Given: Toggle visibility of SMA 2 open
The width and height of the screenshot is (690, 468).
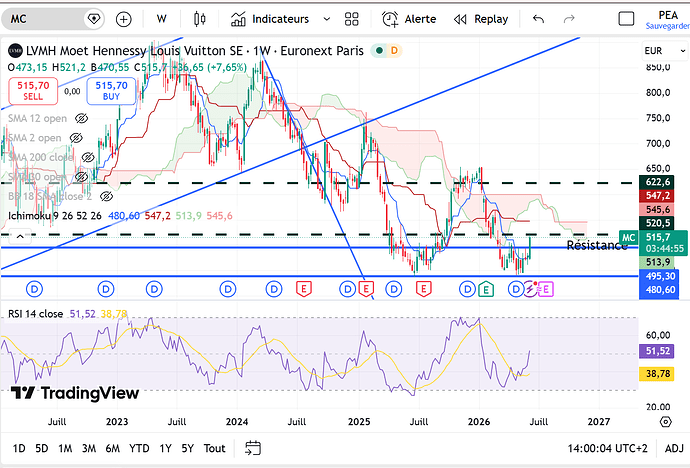Looking at the screenshot, I should tap(76, 138).
